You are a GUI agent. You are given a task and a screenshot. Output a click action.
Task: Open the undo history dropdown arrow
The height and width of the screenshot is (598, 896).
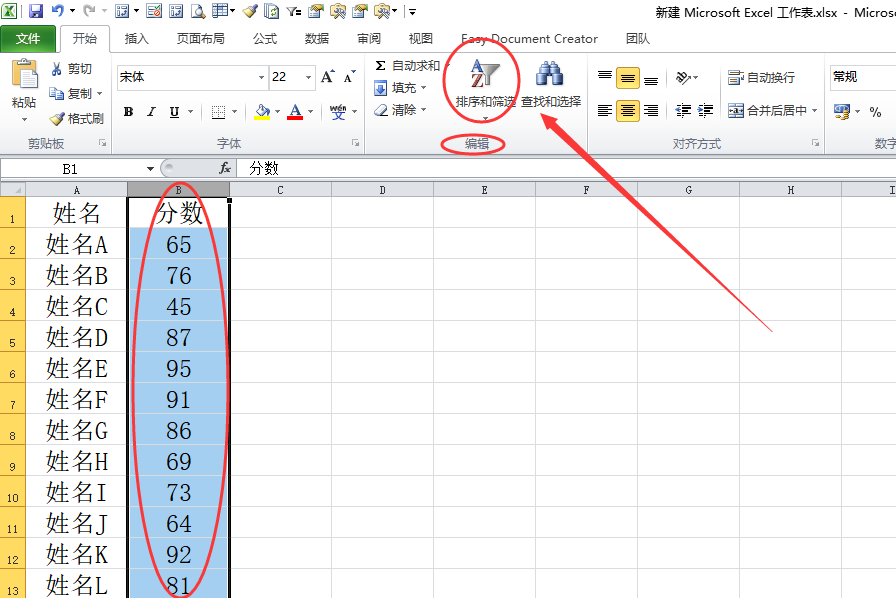point(72,10)
